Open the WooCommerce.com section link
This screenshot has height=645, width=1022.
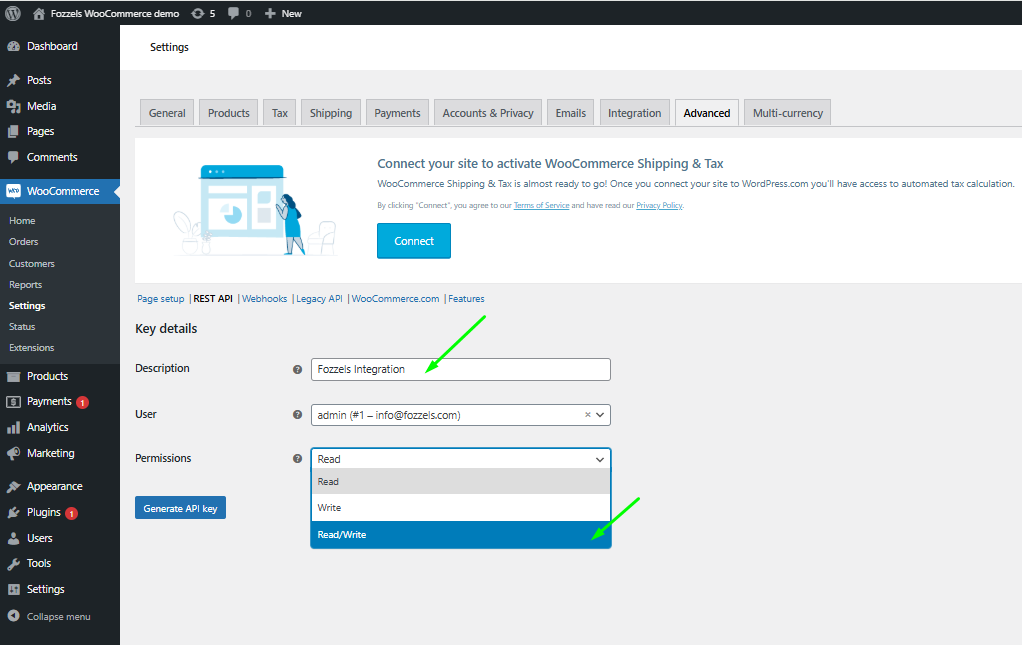click(396, 298)
